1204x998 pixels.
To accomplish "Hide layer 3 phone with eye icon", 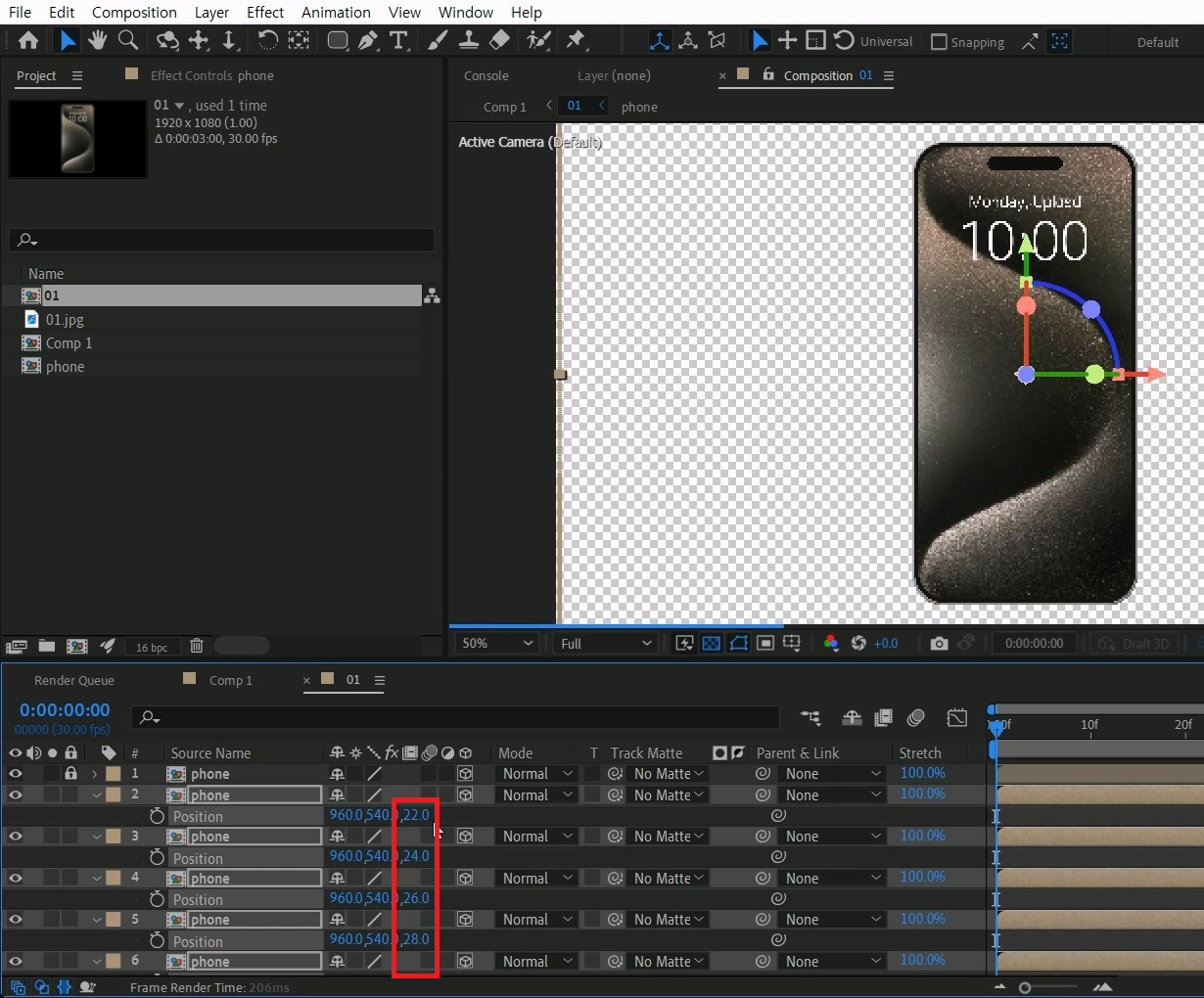I will (15, 837).
